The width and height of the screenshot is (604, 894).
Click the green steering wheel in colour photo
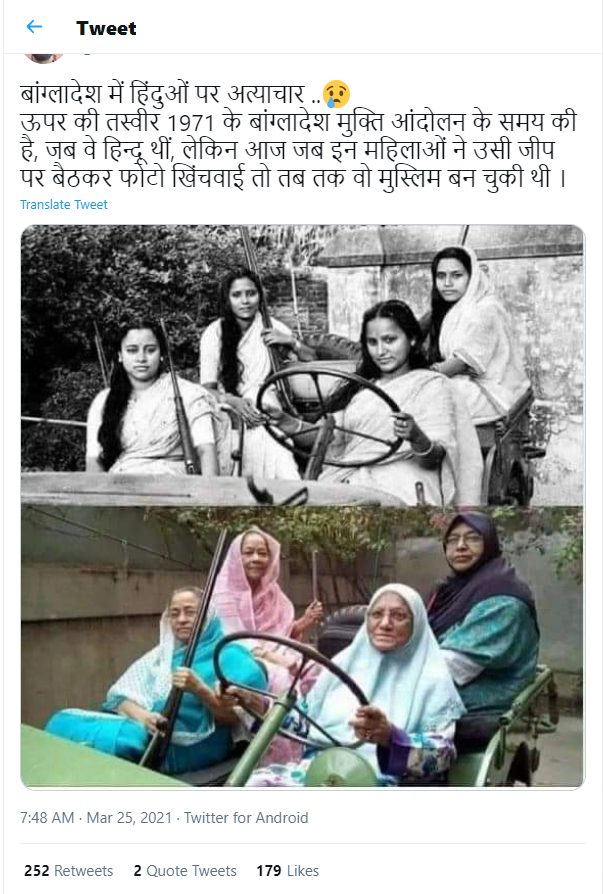pyautogui.click(x=291, y=690)
